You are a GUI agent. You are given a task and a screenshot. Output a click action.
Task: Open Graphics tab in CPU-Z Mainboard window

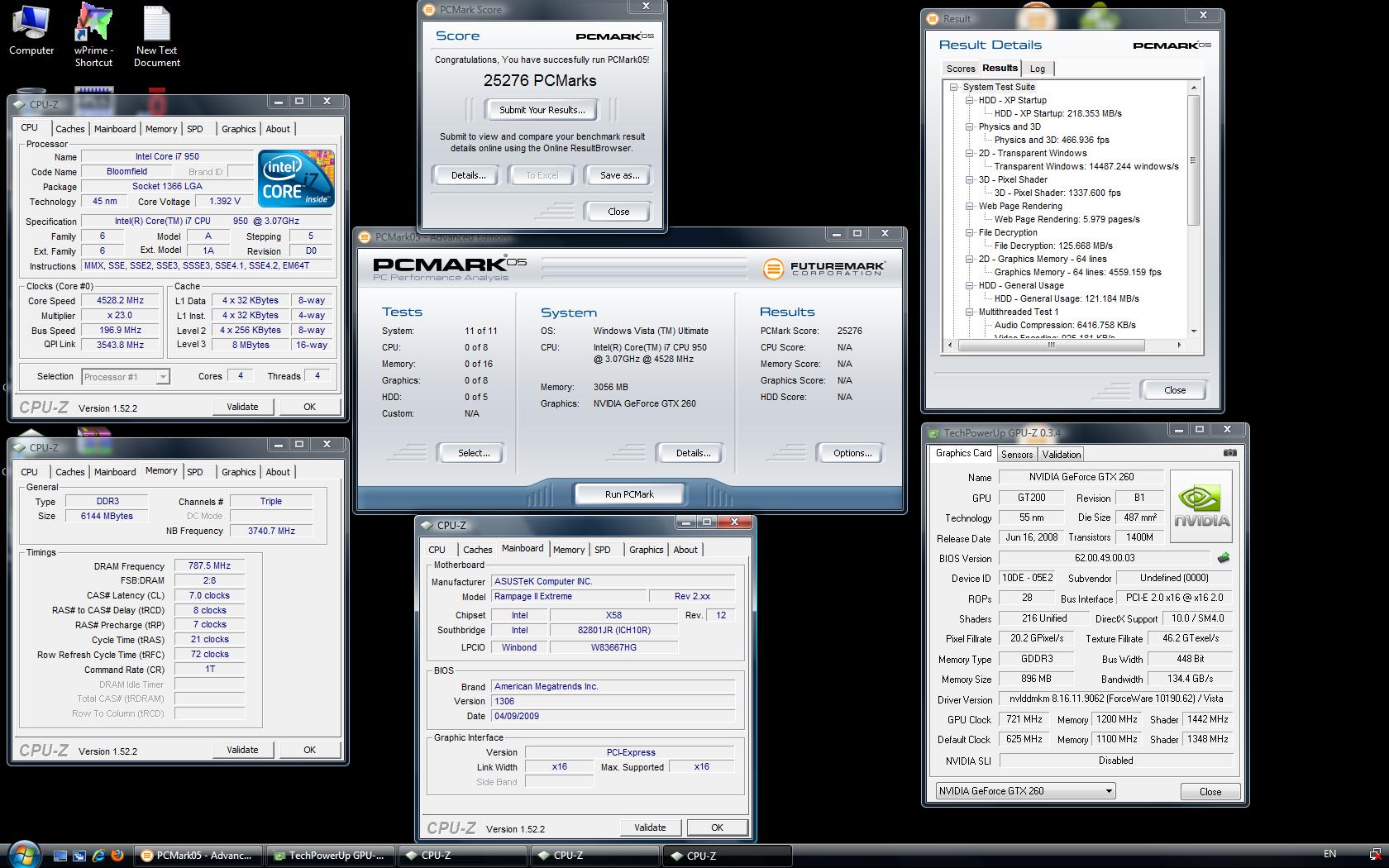point(646,550)
